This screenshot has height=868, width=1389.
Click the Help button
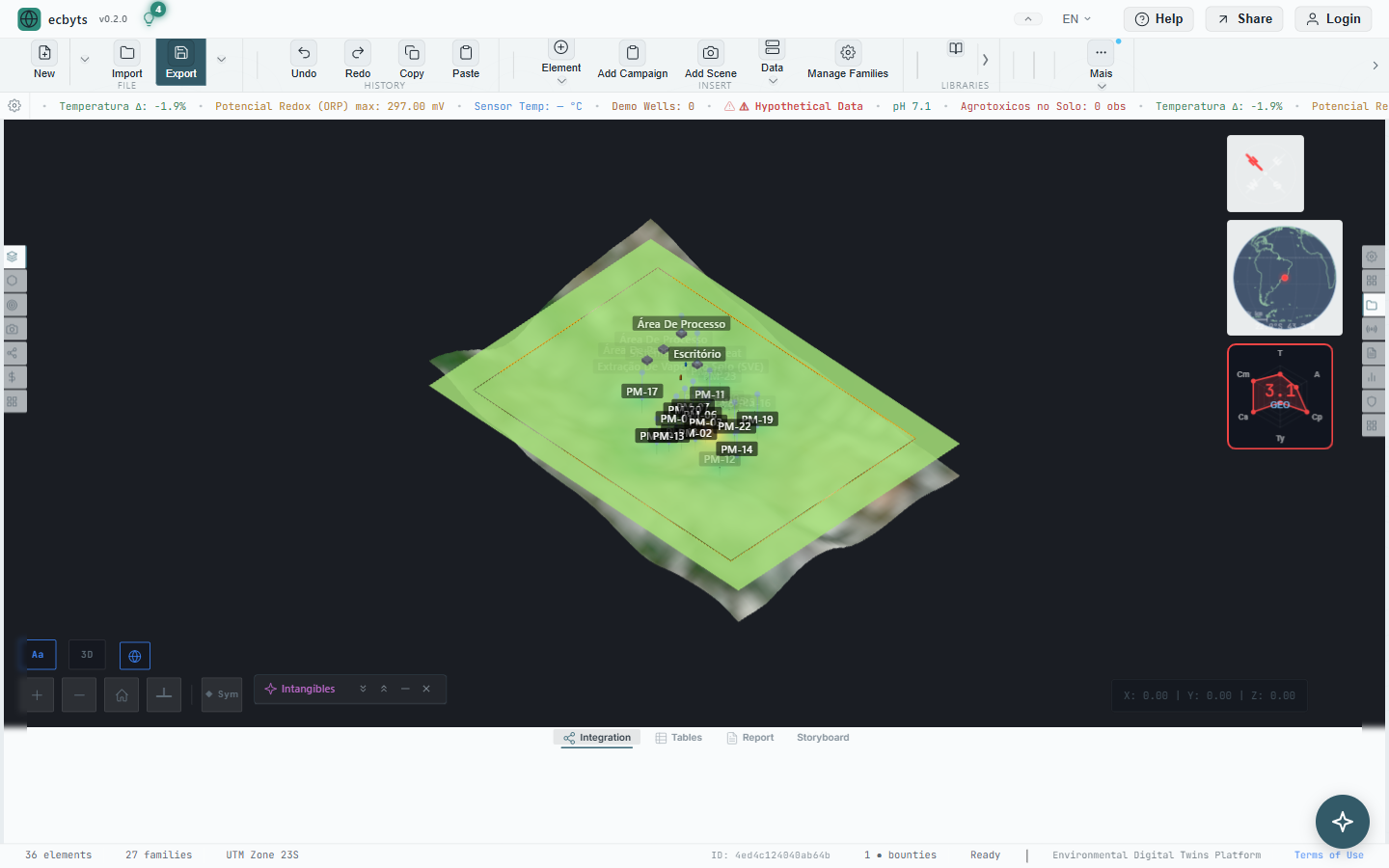click(1158, 19)
